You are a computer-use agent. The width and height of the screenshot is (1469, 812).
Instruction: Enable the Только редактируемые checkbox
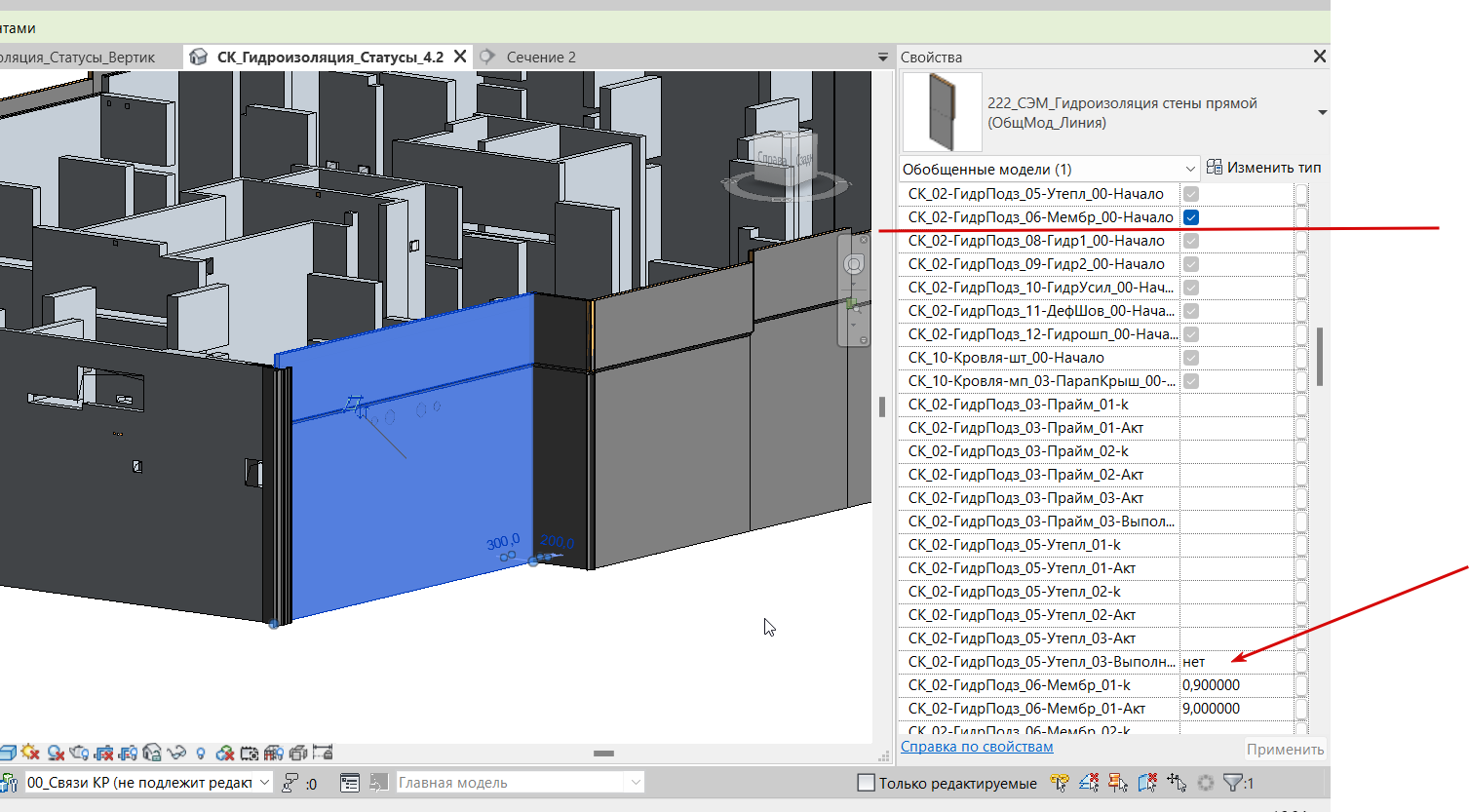point(866,783)
